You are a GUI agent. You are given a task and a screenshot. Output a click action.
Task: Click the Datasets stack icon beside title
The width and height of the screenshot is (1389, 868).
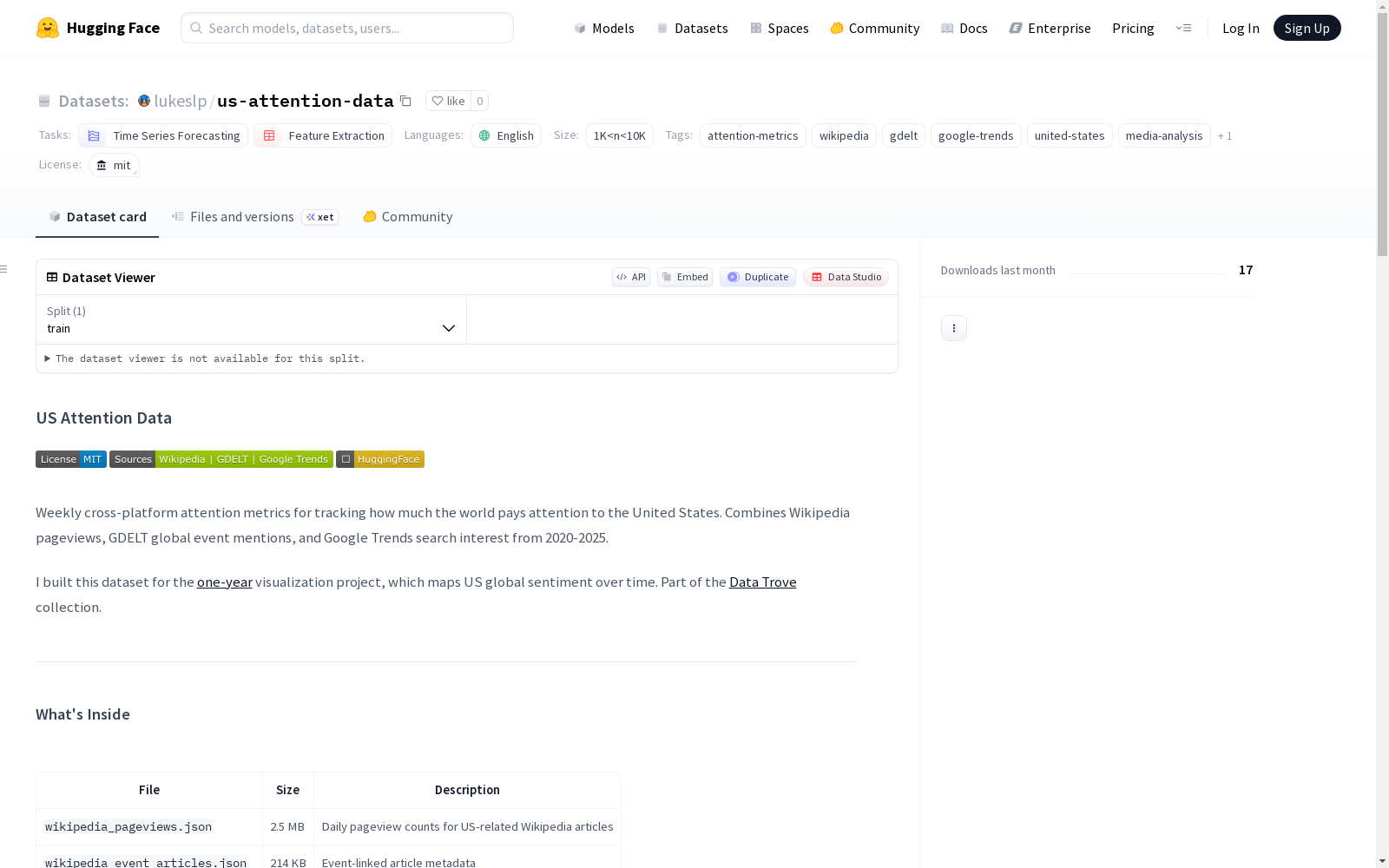coord(44,101)
